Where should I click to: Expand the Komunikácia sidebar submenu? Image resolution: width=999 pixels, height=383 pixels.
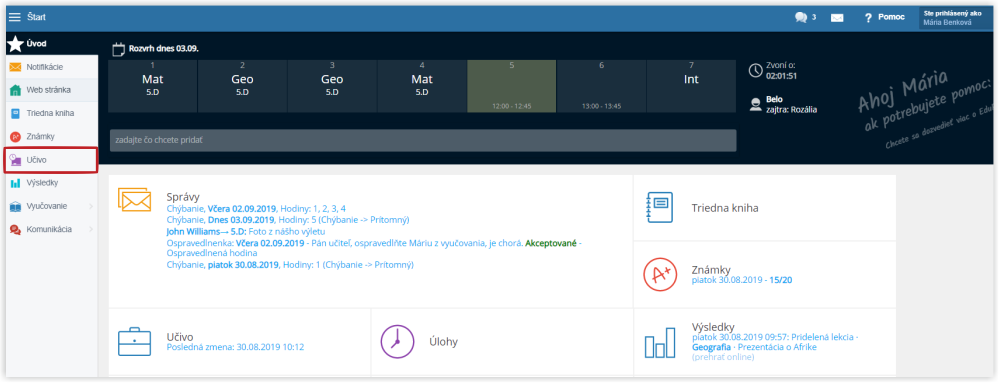click(x=90, y=229)
